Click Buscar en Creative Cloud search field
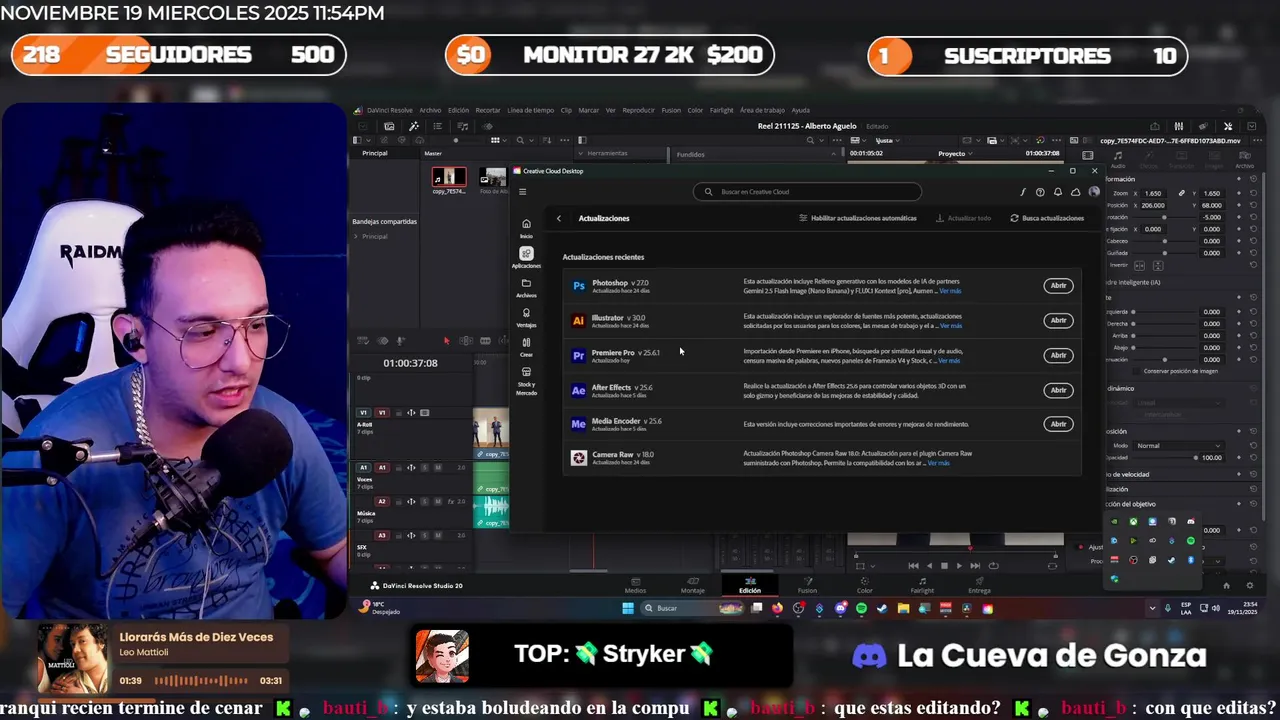Screen dimensions: 1280x720 pyautogui.click(x=807, y=192)
